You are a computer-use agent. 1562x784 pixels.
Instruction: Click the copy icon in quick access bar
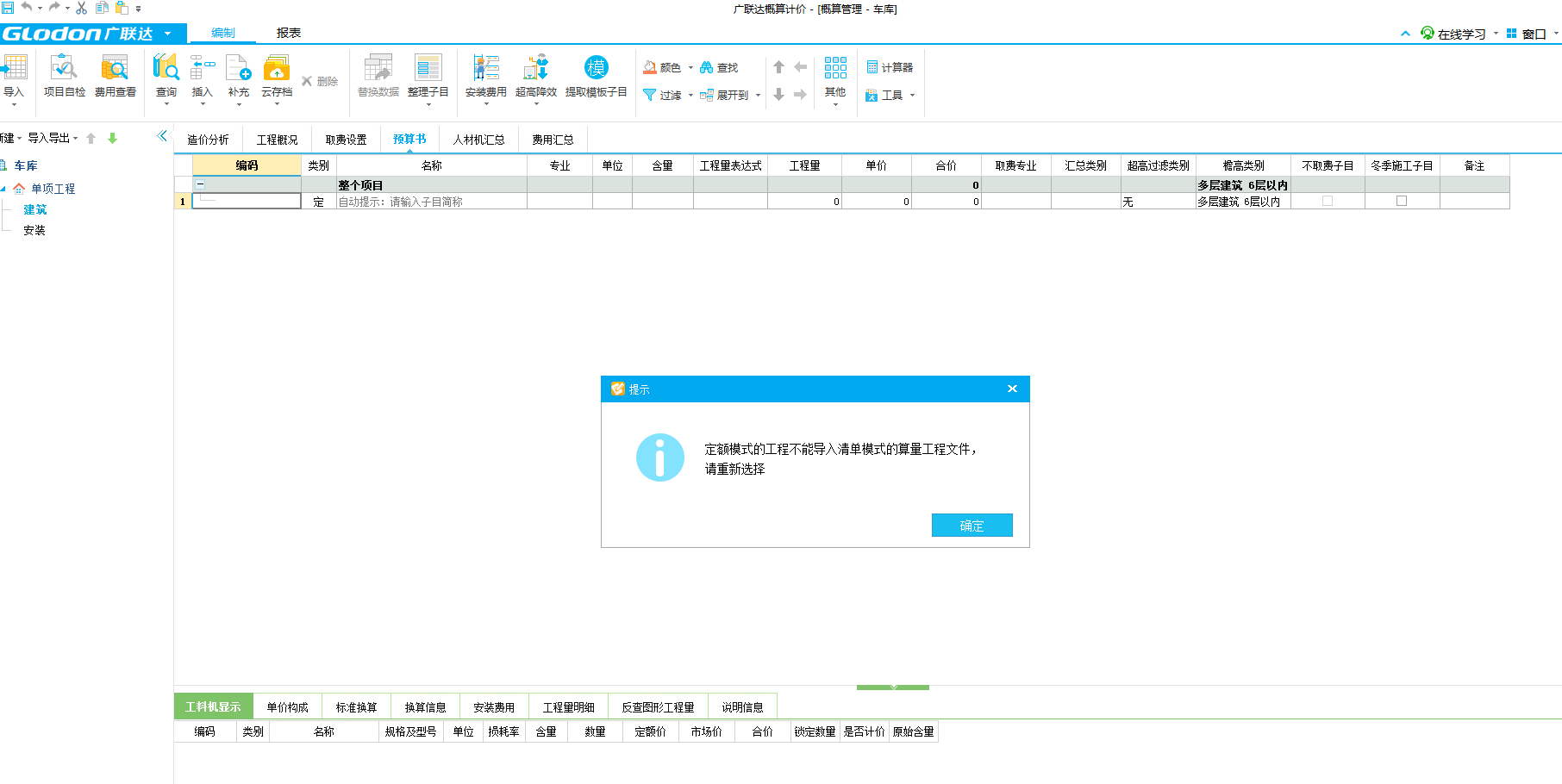102,8
